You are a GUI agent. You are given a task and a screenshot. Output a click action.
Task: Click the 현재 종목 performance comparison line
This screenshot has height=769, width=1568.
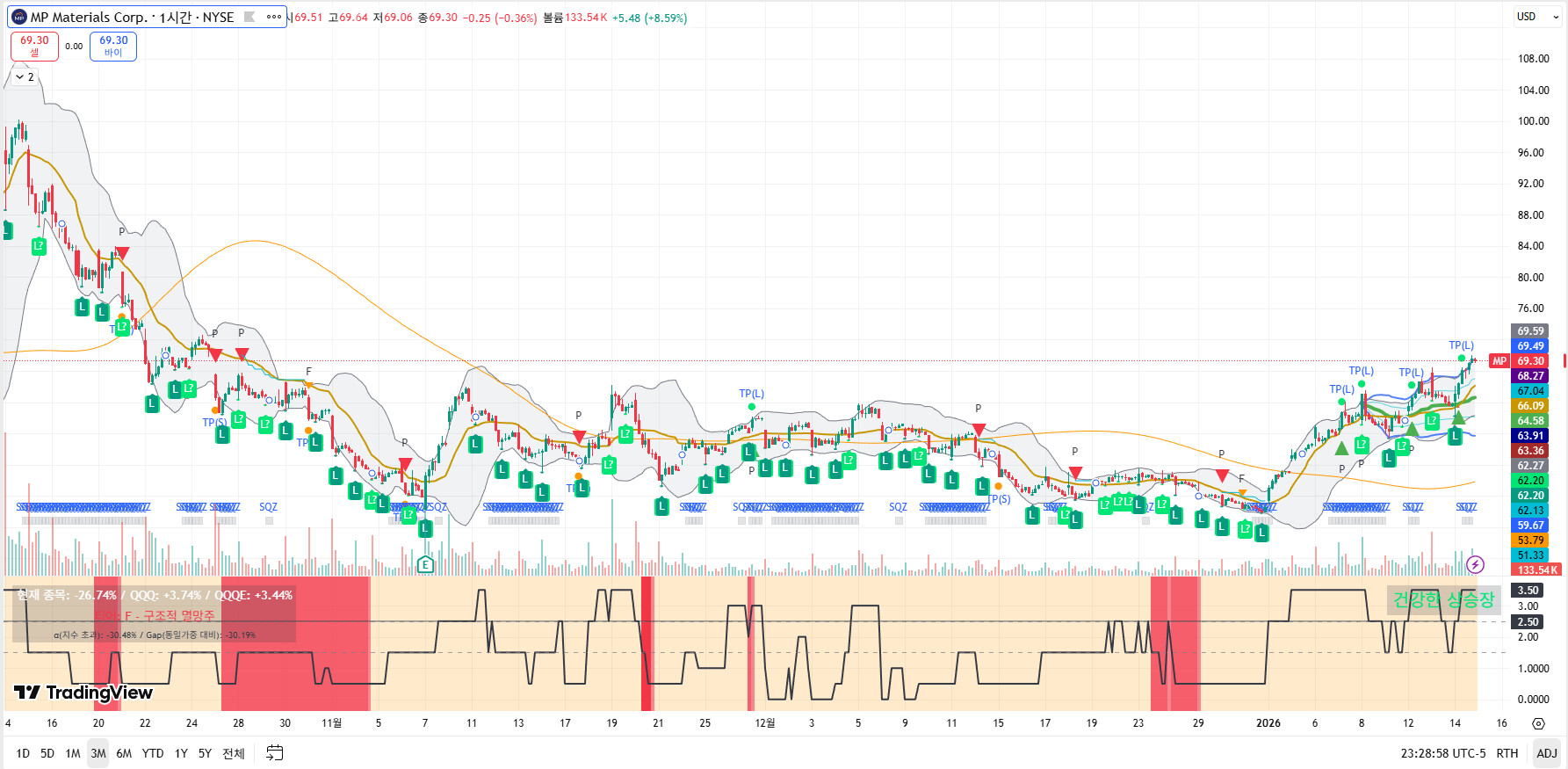coord(155,595)
